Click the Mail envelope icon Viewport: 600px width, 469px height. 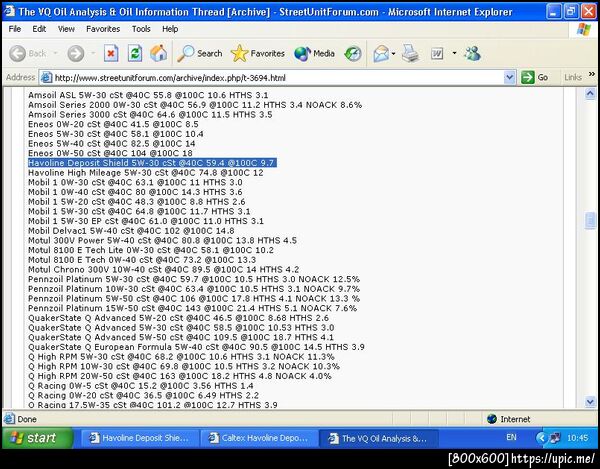pos(381,54)
